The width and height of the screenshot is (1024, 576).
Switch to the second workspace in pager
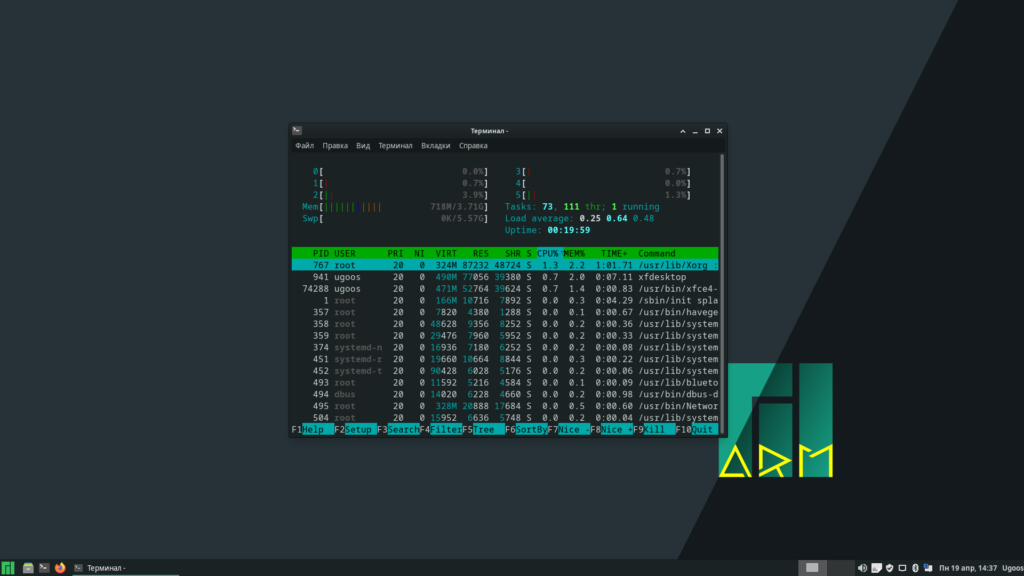point(842,568)
